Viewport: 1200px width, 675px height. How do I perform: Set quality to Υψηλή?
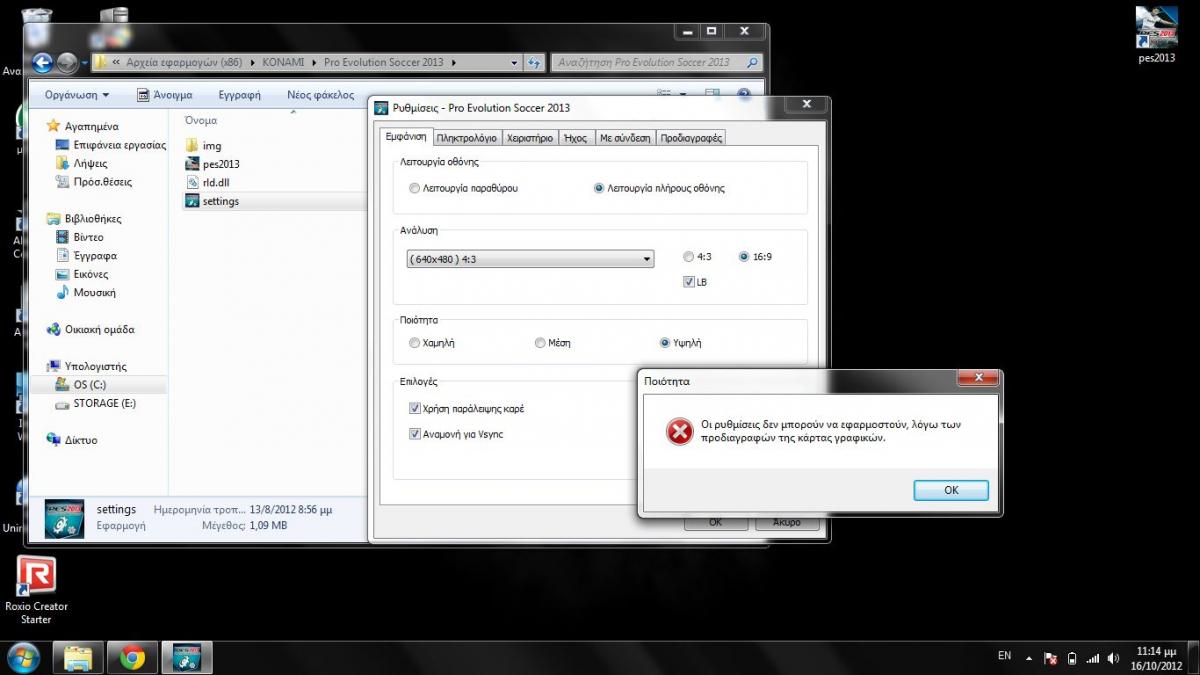tap(681, 343)
